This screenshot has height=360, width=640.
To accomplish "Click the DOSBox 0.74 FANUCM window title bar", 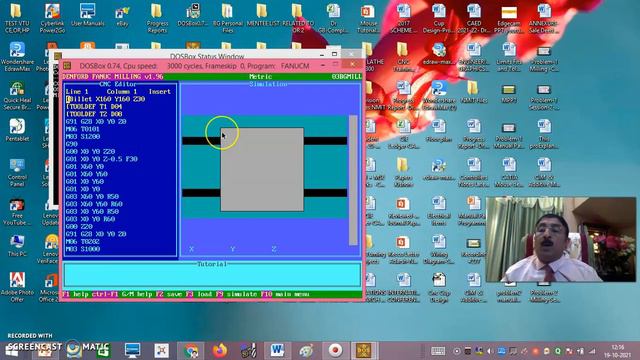I will click(x=194, y=66).
